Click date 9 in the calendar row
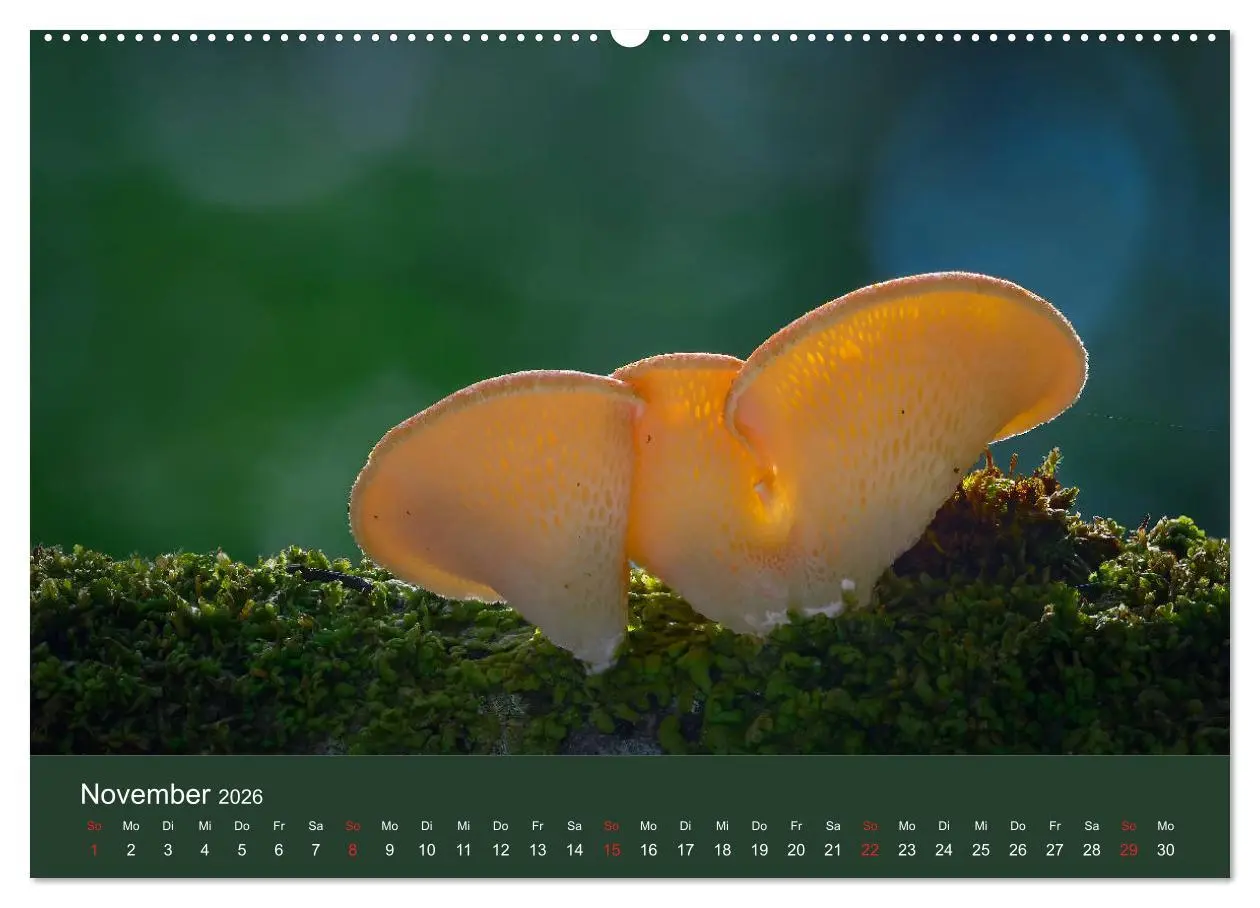The width and height of the screenshot is (1260, 908). pos(390,850)
